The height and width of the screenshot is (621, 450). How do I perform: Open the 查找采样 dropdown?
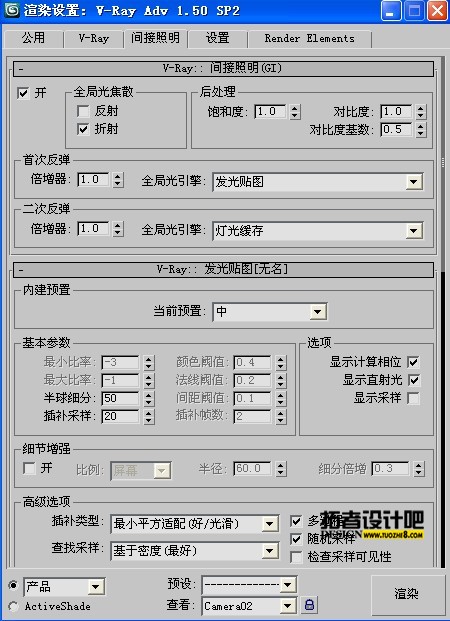[194, 551]
